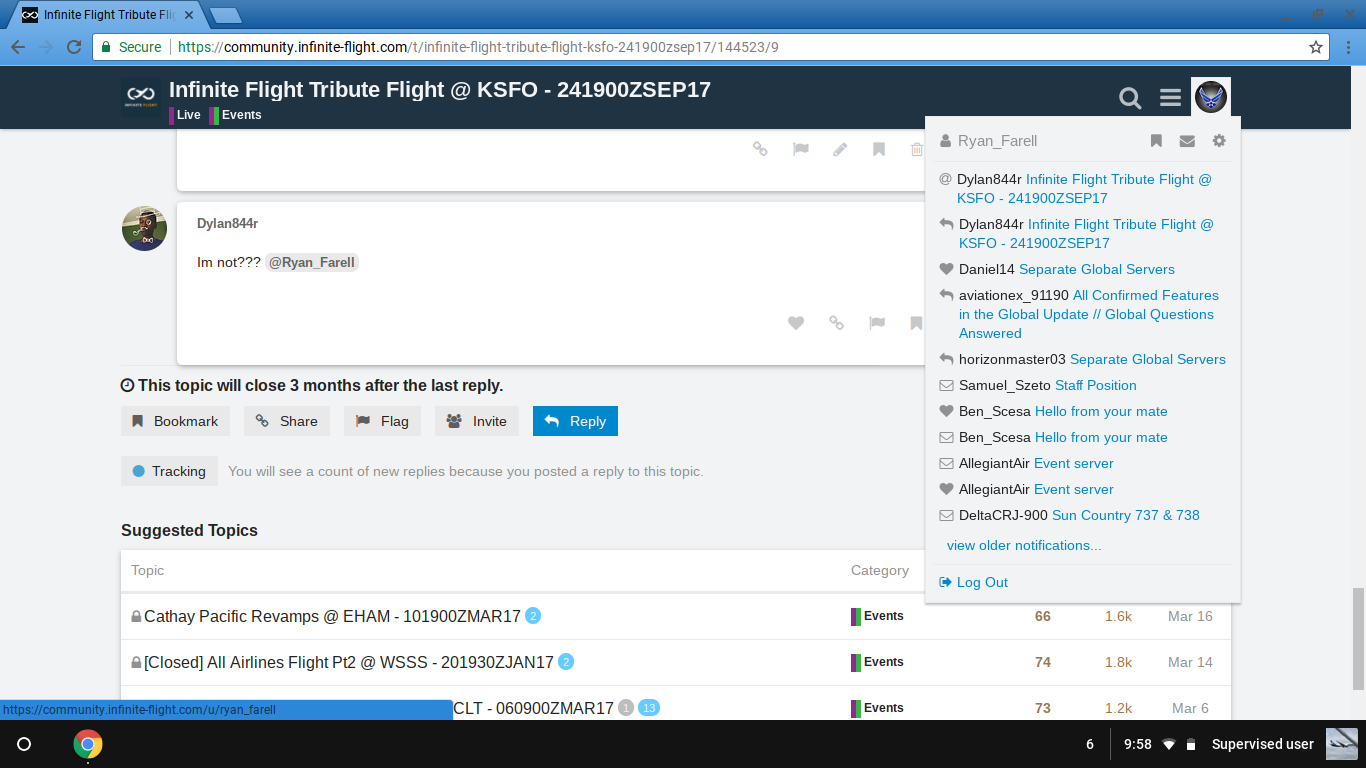Click Log Out in user dropdown

(x=974, y=582)
